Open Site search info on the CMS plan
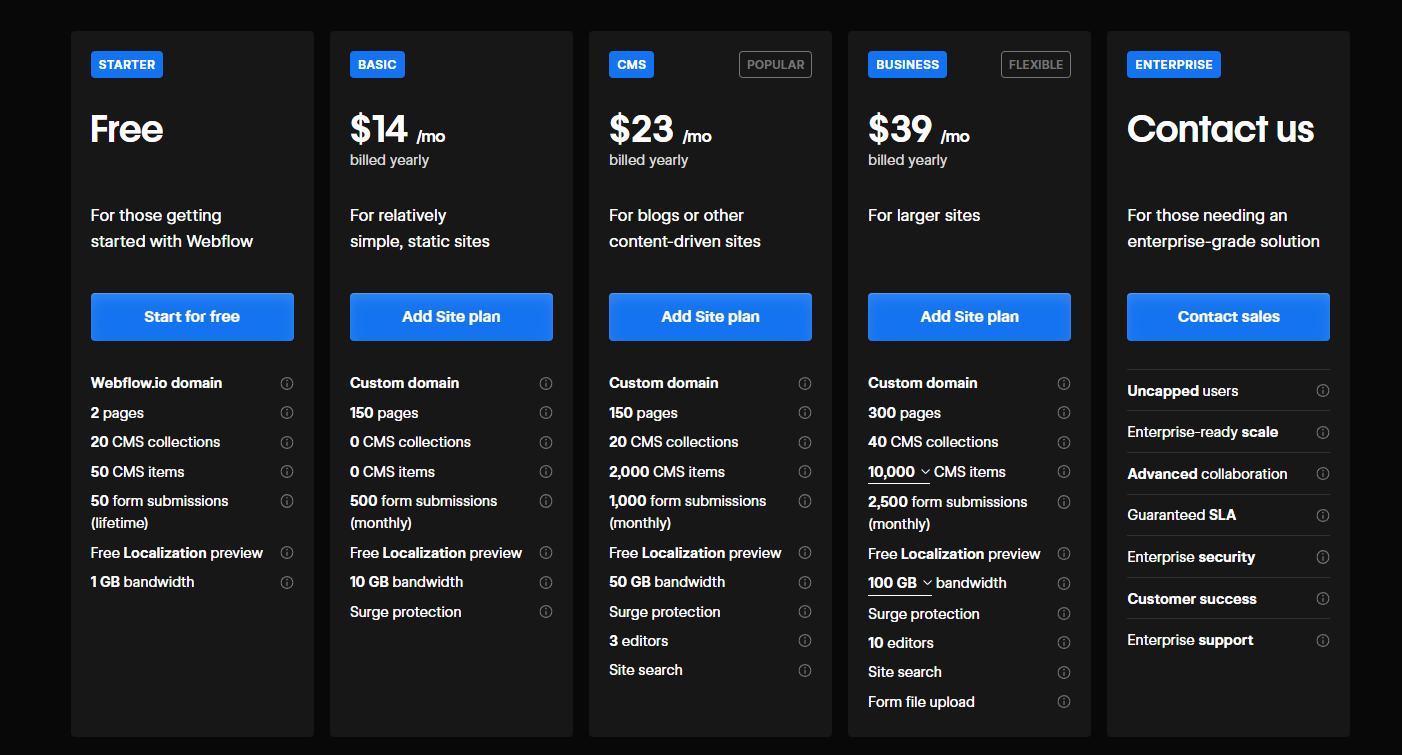Image resolution: width=1402 pixels, height=755 pixels. point(805,670)
